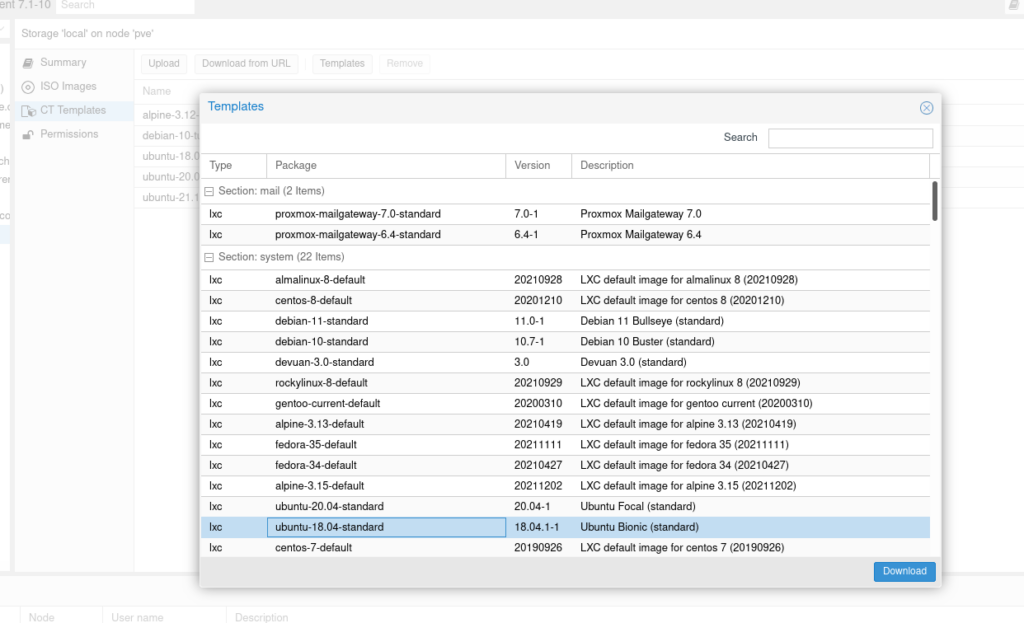Click the CT Templates sidebar icon
The image size is (1024, 623).
tap(28, 111)
